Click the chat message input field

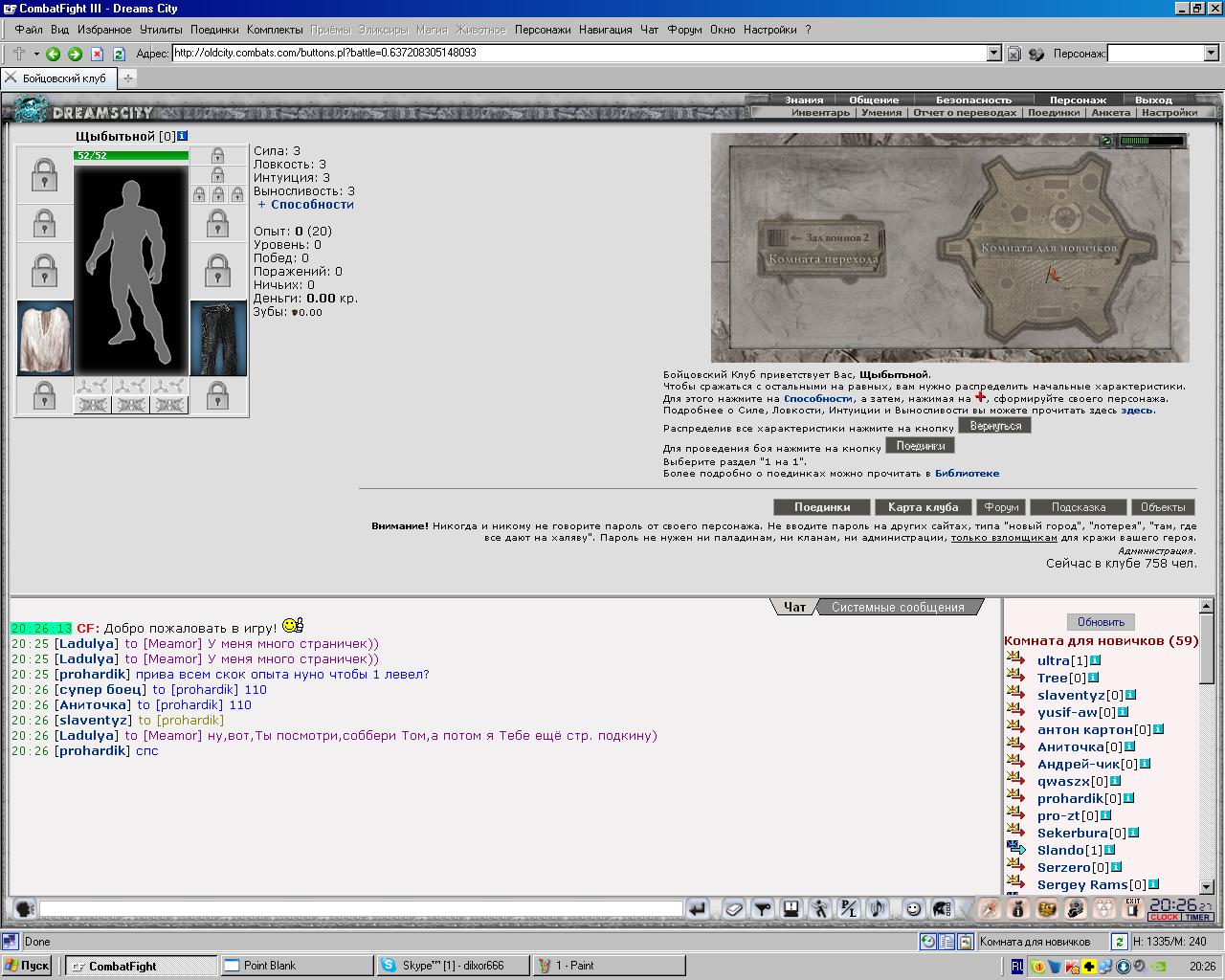click(361, 908)
